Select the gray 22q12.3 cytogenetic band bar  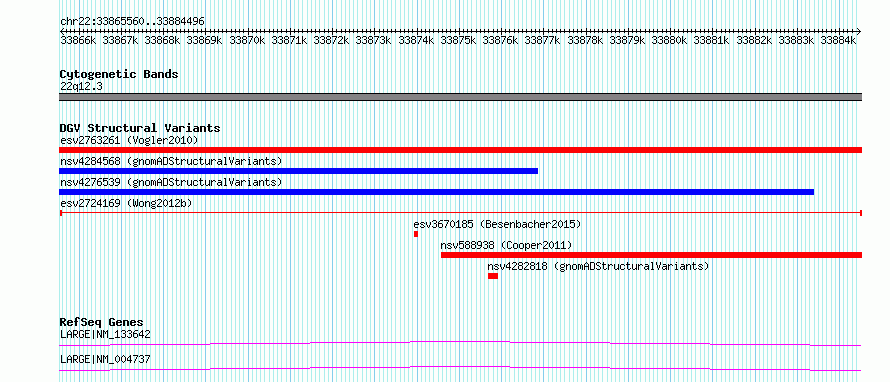tap(460, 97)
